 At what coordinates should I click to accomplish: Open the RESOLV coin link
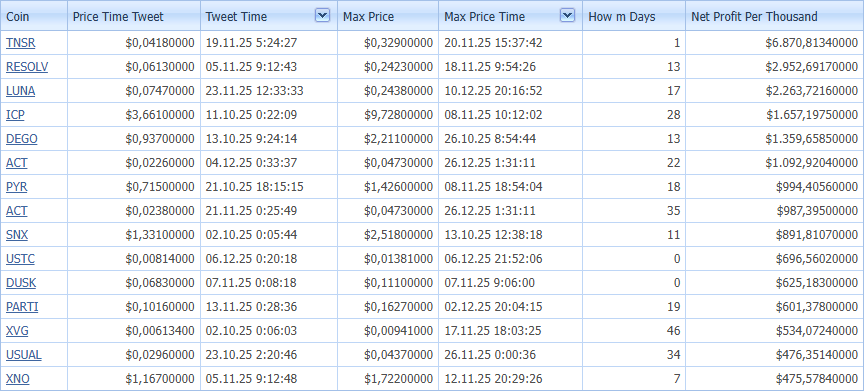pos(27,67)
